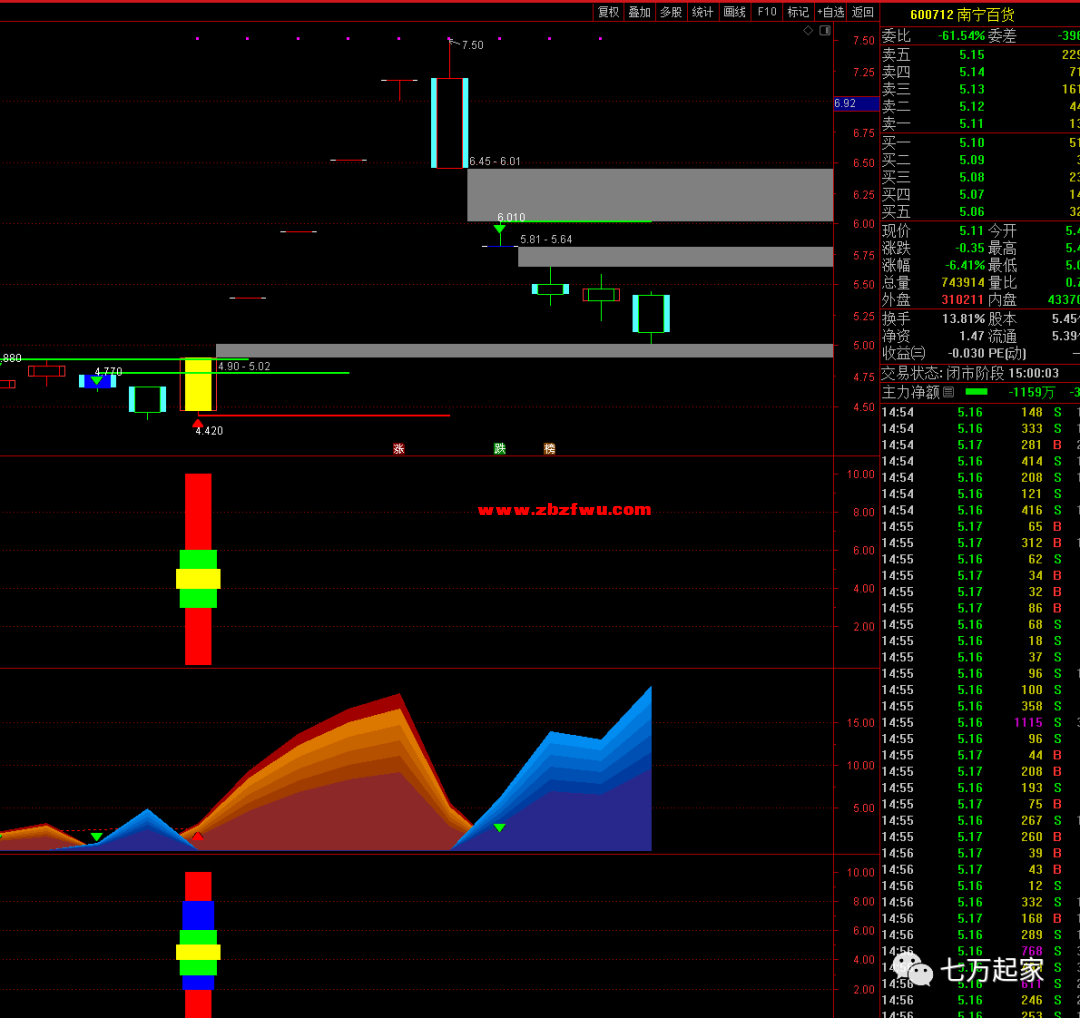This screenshot has height=1018, width=1080.
Task: Open the 统计 statistics tool
Action: coord(703,12)
